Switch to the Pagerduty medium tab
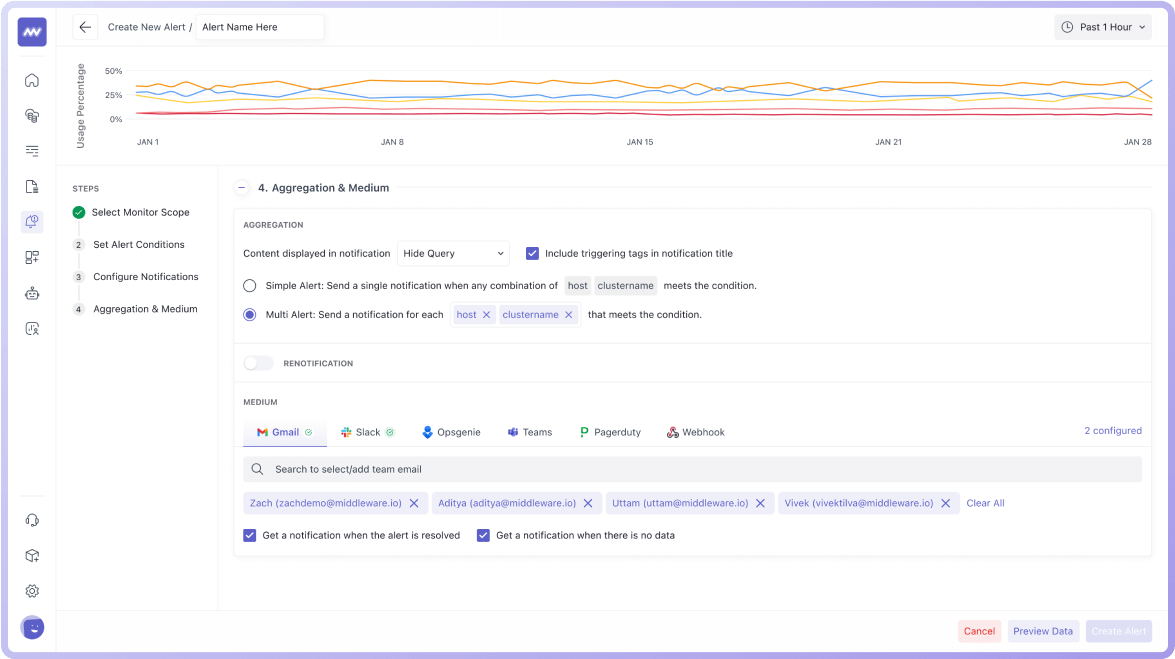 tap(610, 433)
